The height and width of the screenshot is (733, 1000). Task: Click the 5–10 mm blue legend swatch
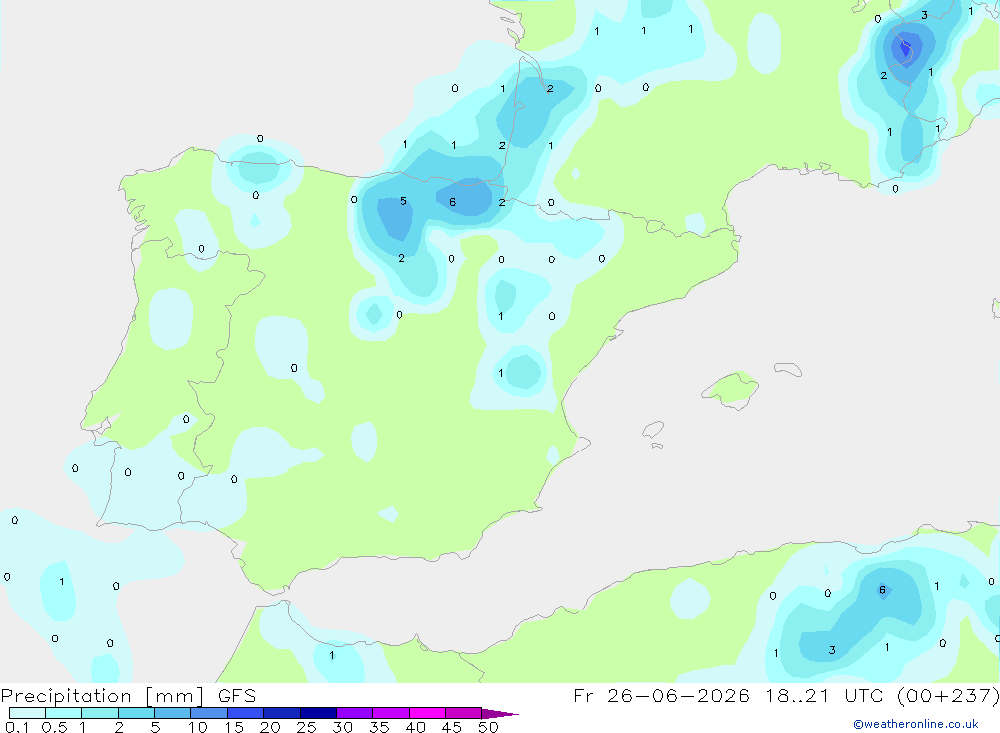[x=172, y=713]
